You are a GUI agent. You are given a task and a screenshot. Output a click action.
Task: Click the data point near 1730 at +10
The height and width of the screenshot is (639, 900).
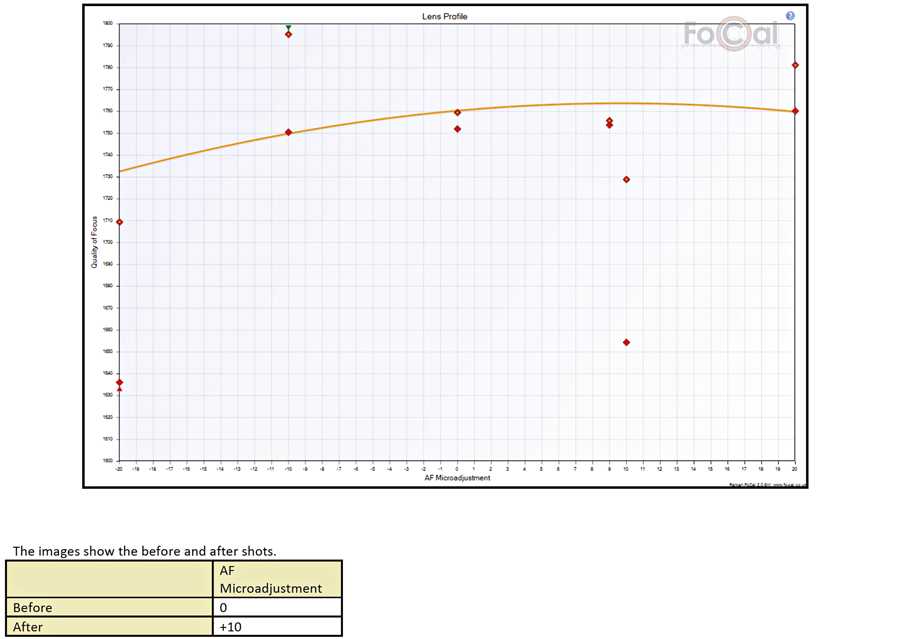626,179
